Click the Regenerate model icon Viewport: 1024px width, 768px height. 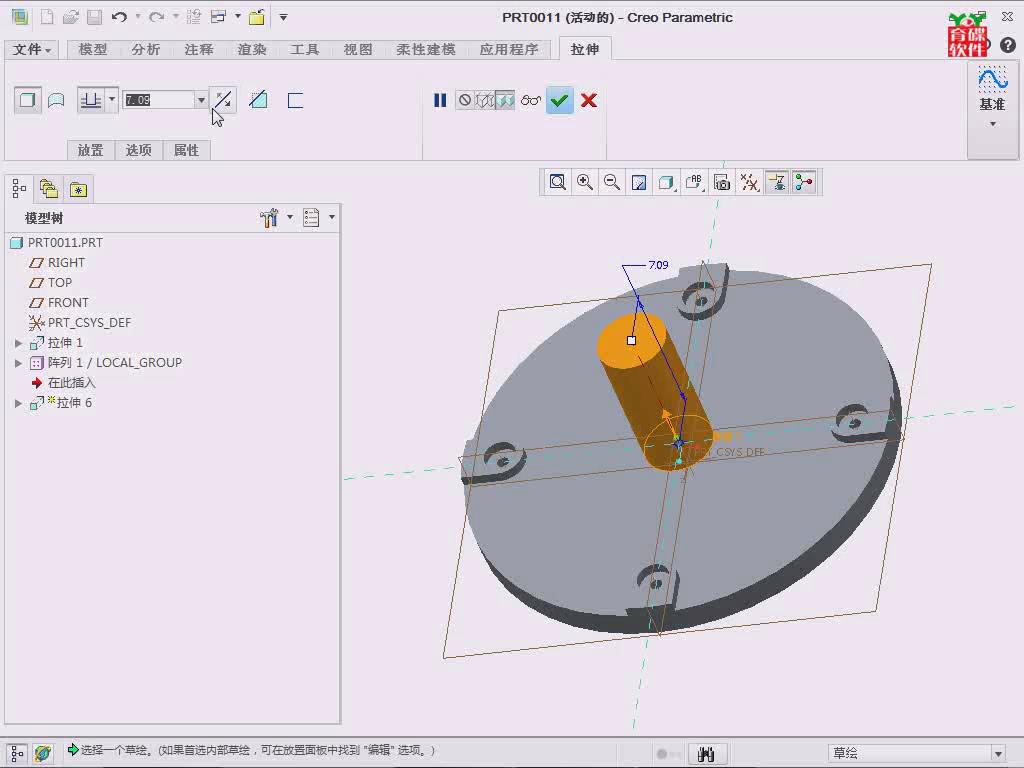point(194,17)
